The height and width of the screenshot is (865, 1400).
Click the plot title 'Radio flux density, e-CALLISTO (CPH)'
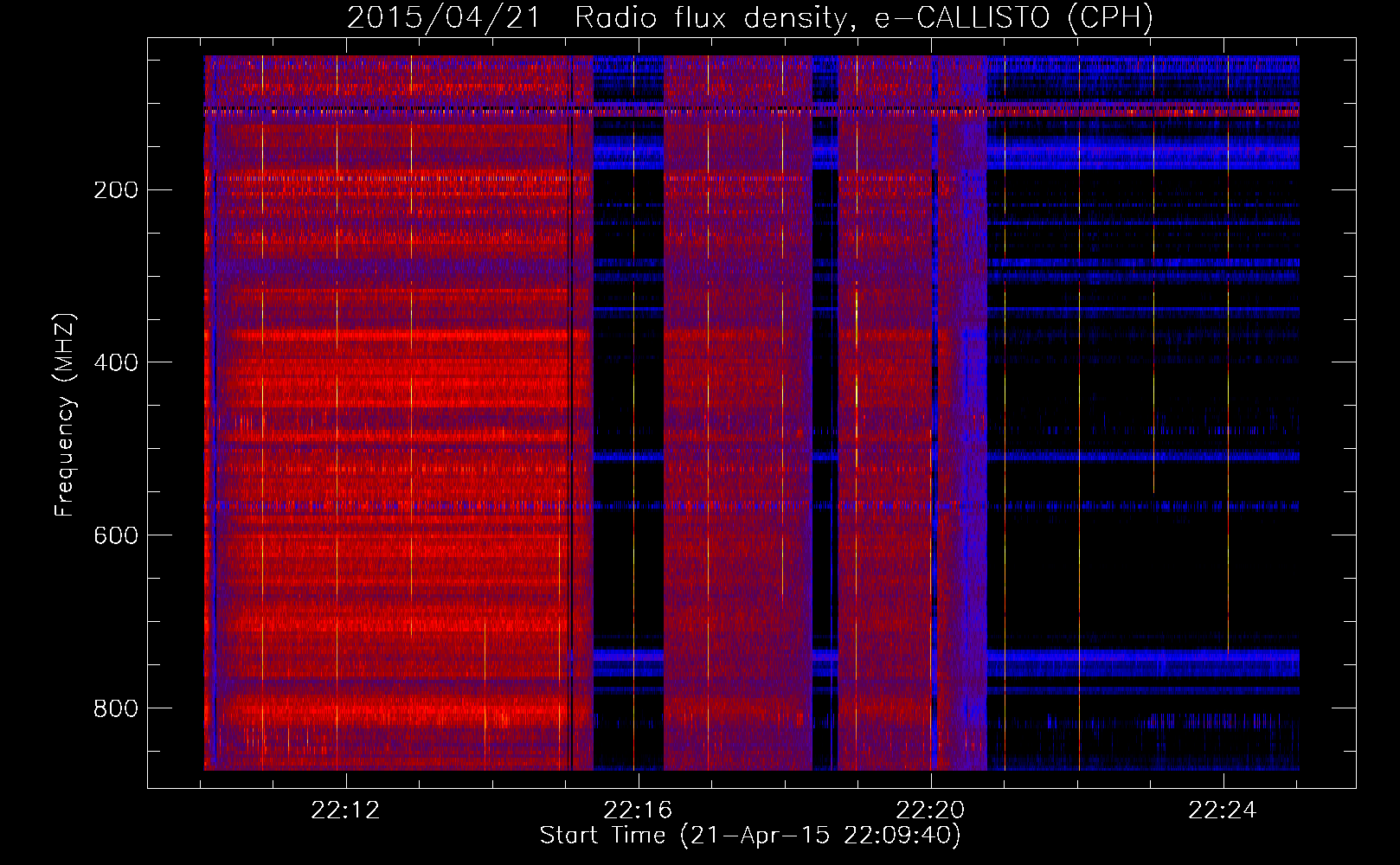coord(864,17)
